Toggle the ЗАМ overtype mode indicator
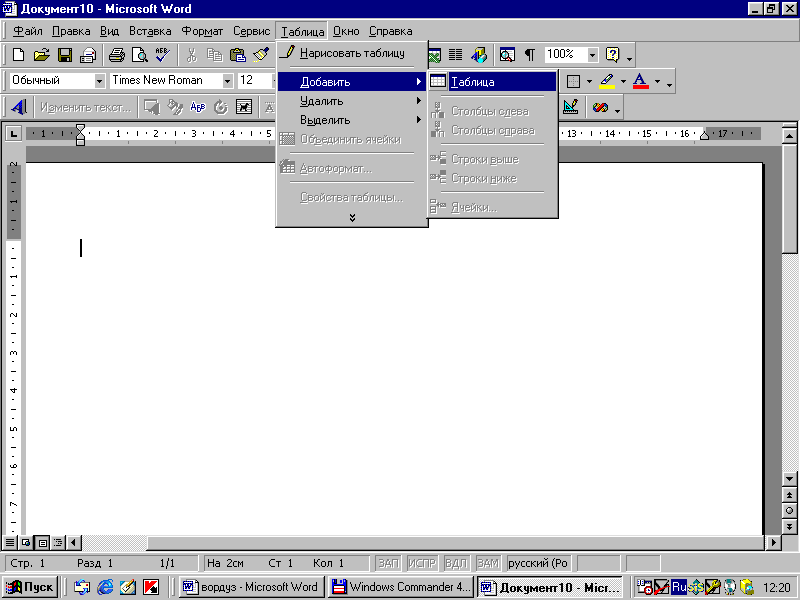Screen dimensions: 800x600 pos(488,563)
